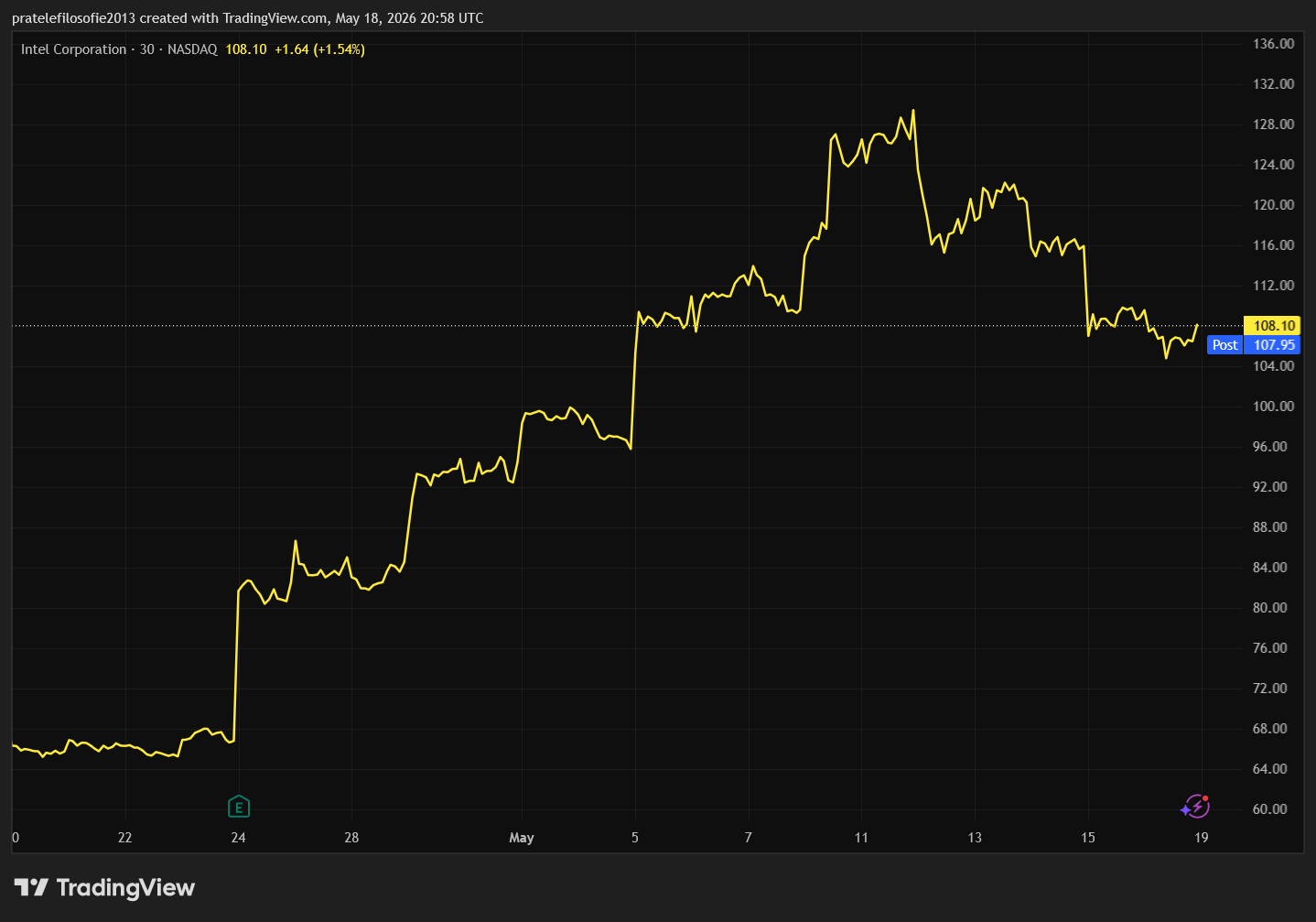Click the 124.00 price axis label
Viewport: 1316px width, 922px height.
pyautogui.click(x=1273, y=165)
